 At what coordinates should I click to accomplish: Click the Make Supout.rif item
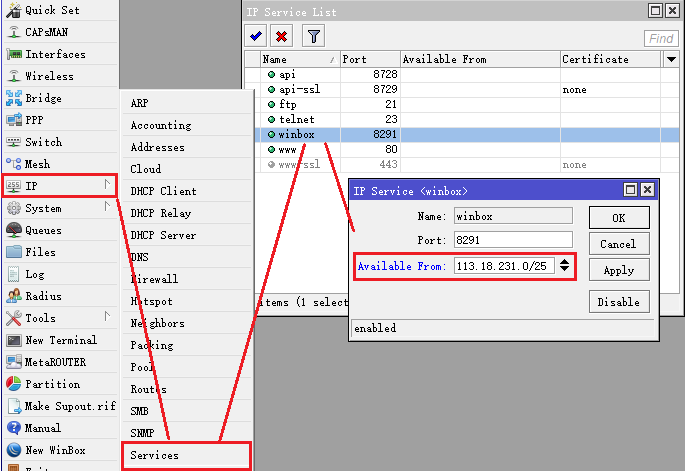point(70,406)
